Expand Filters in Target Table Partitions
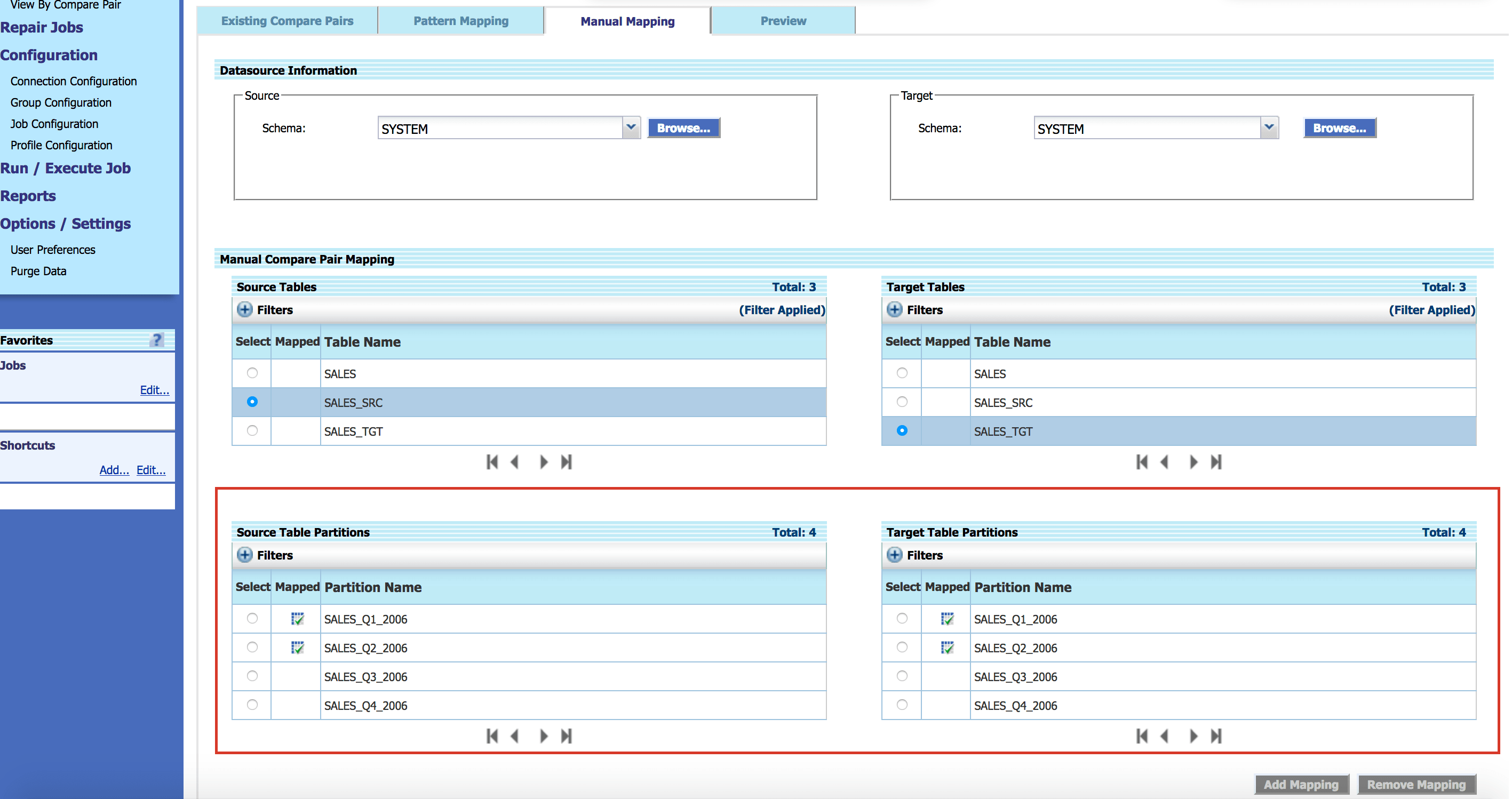This screenshot has width=1512, height=799. point(895,554)
